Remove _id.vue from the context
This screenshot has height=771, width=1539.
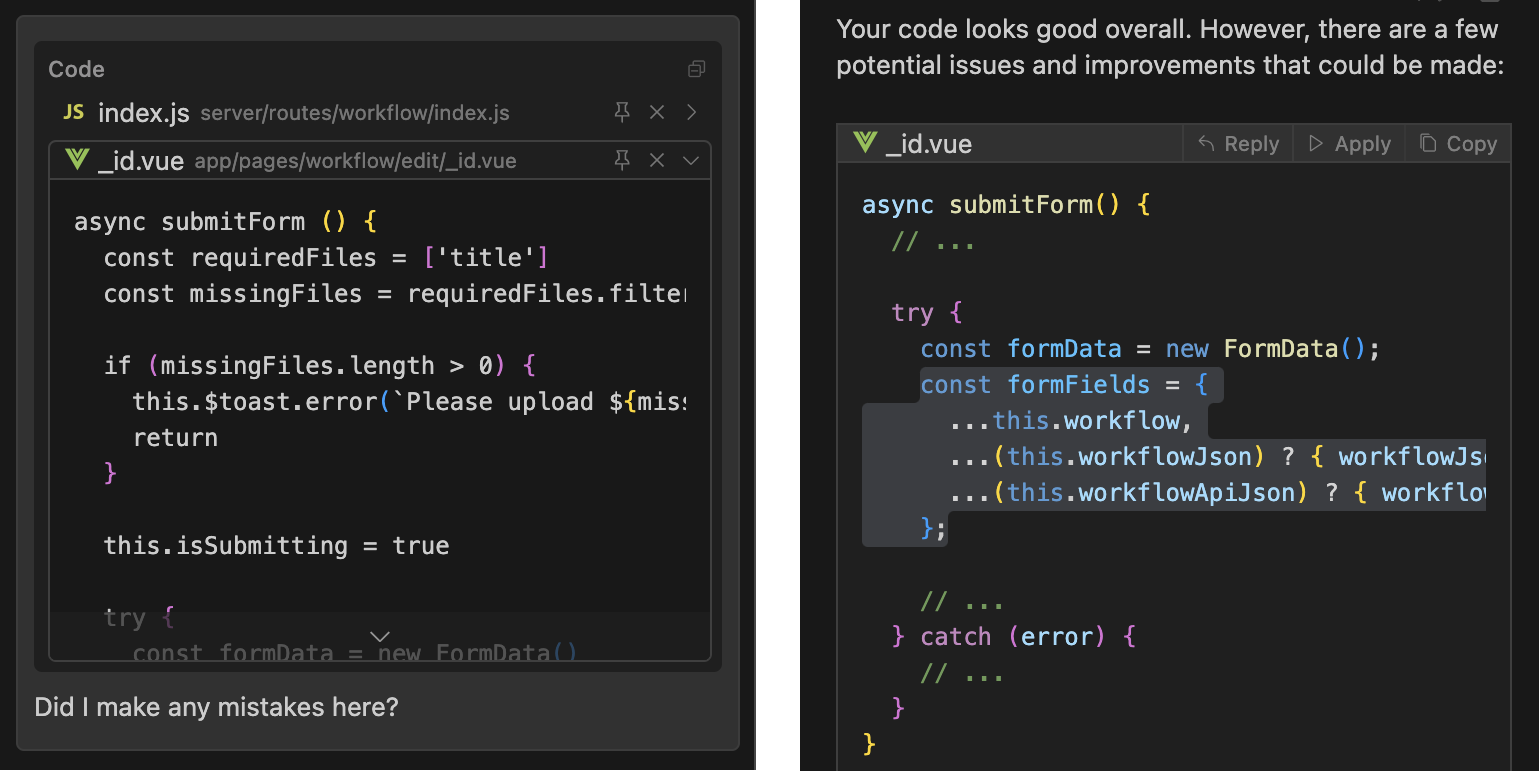[x=657, y=160]
